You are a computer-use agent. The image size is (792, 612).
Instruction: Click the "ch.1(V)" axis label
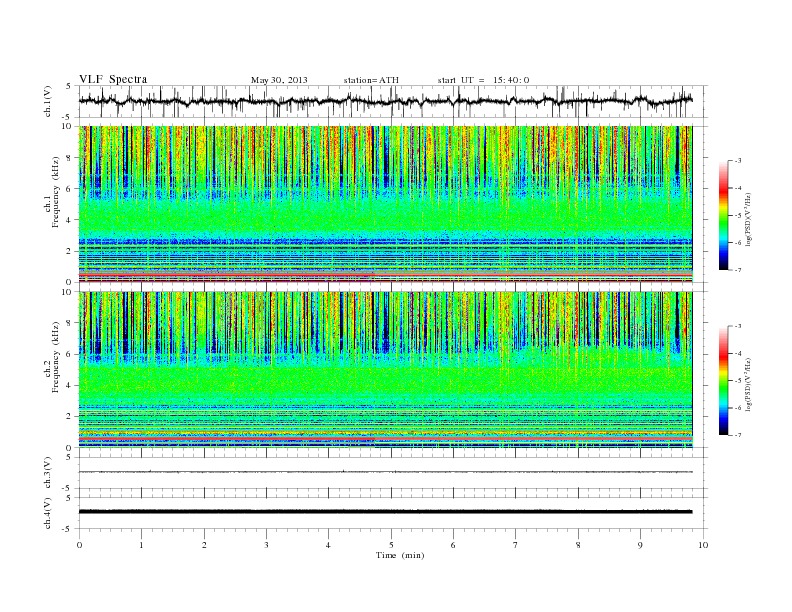pos(48,101)
